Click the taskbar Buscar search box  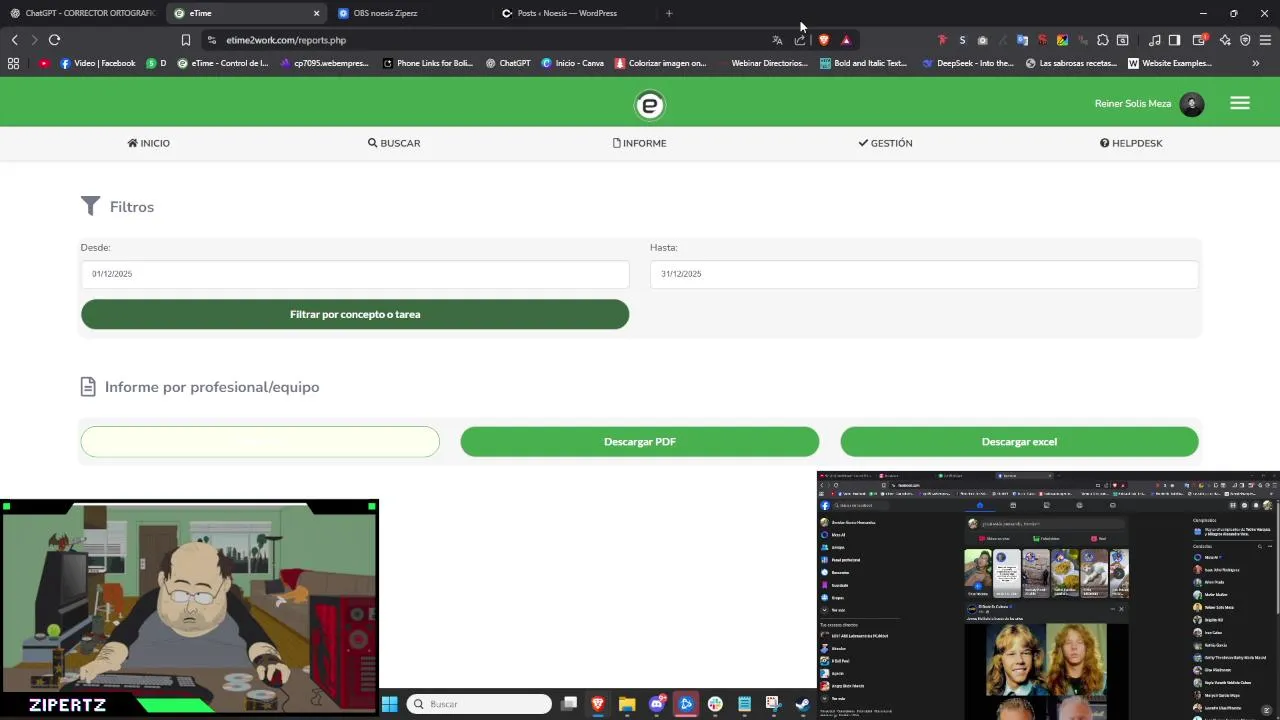pyautogui.click(x=481, y=704)
